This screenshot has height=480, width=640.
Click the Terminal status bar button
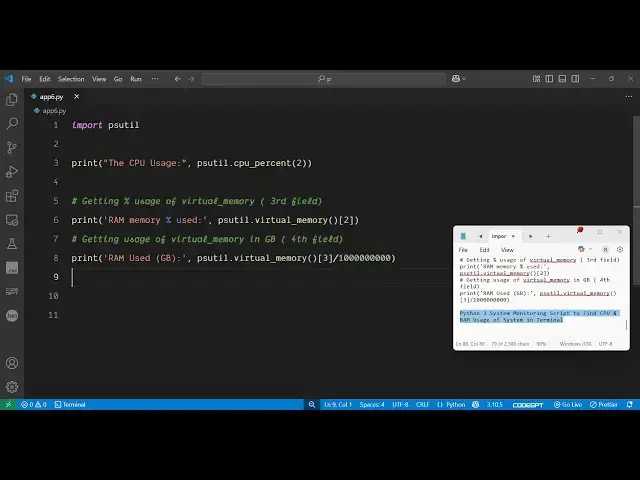coord(70,404)
